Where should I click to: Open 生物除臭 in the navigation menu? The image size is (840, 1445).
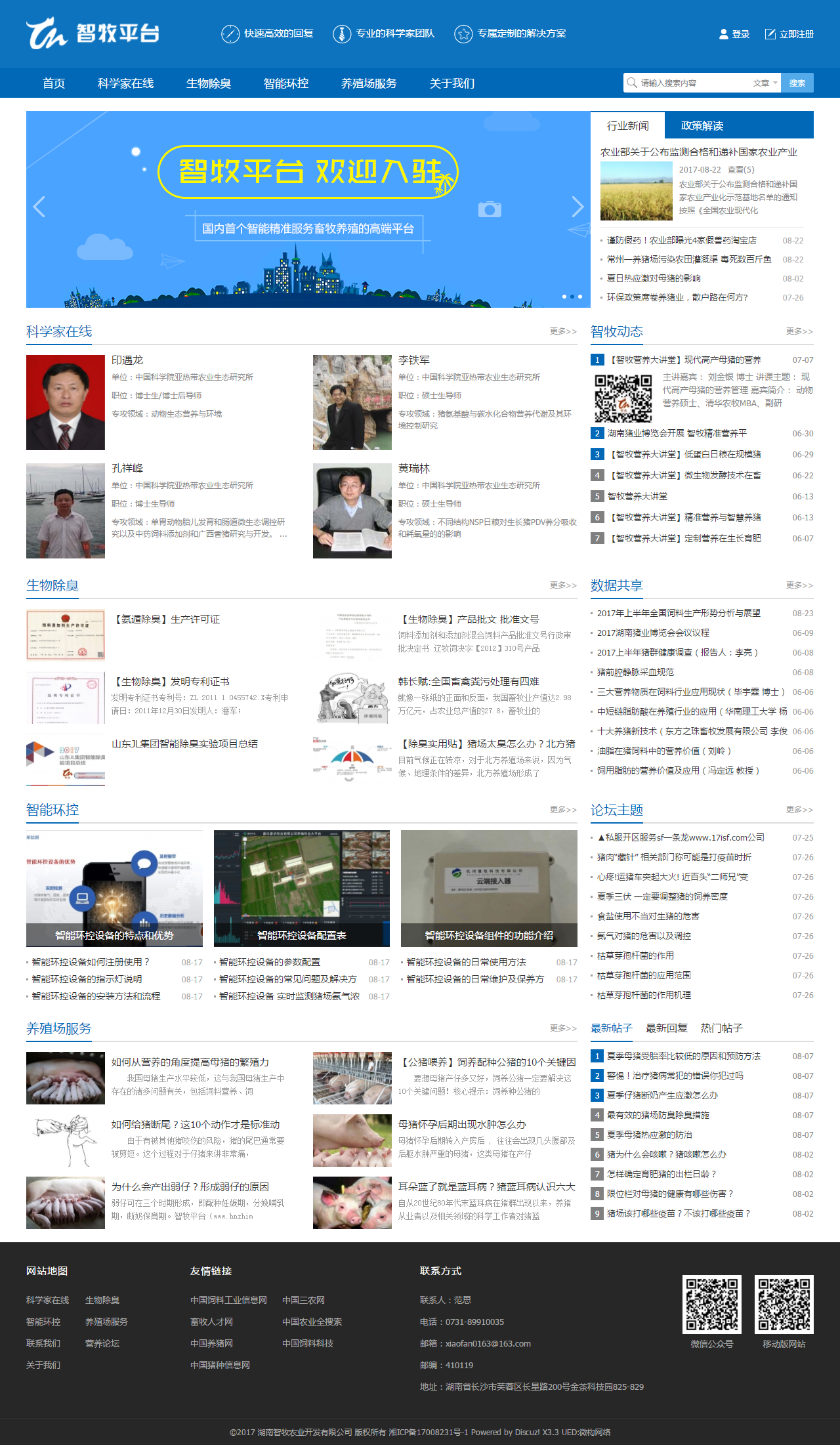(x=208, y=83)
